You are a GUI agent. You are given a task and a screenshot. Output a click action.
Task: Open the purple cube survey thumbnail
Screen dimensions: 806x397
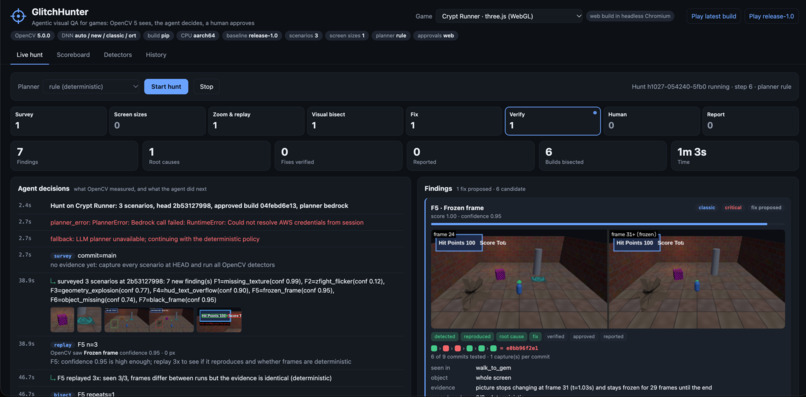62,319
